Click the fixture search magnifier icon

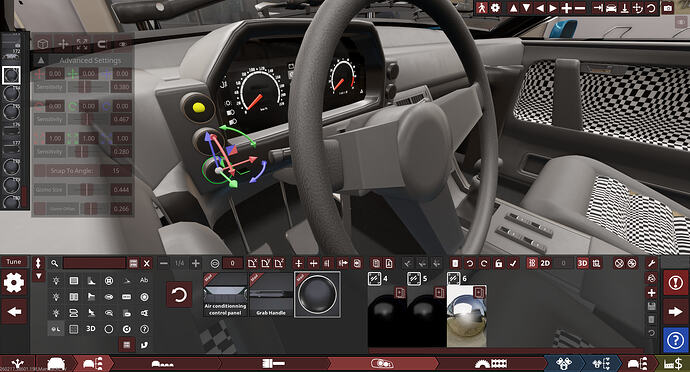tap(55, 263)
